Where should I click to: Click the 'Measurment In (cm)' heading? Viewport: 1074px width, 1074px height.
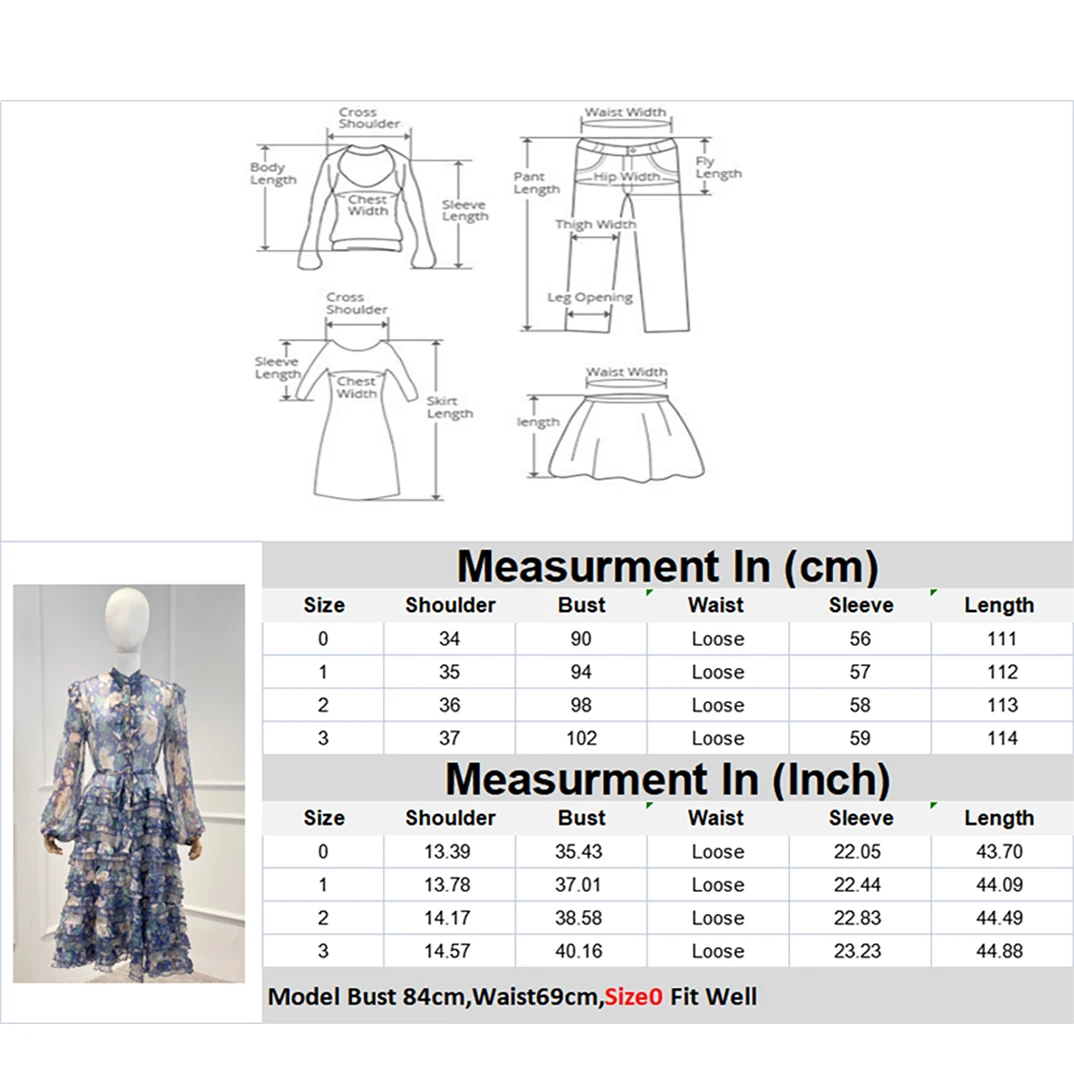point(667,566)
